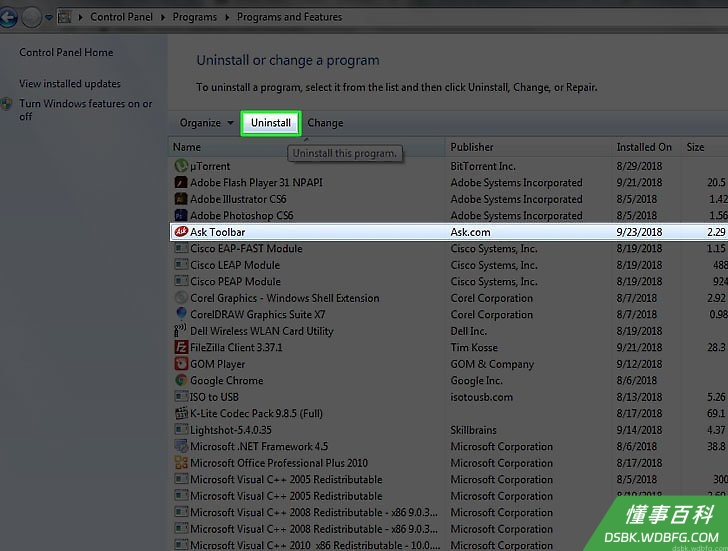
Task: Click install date 9/14/2018
Action: pos(639,429)
